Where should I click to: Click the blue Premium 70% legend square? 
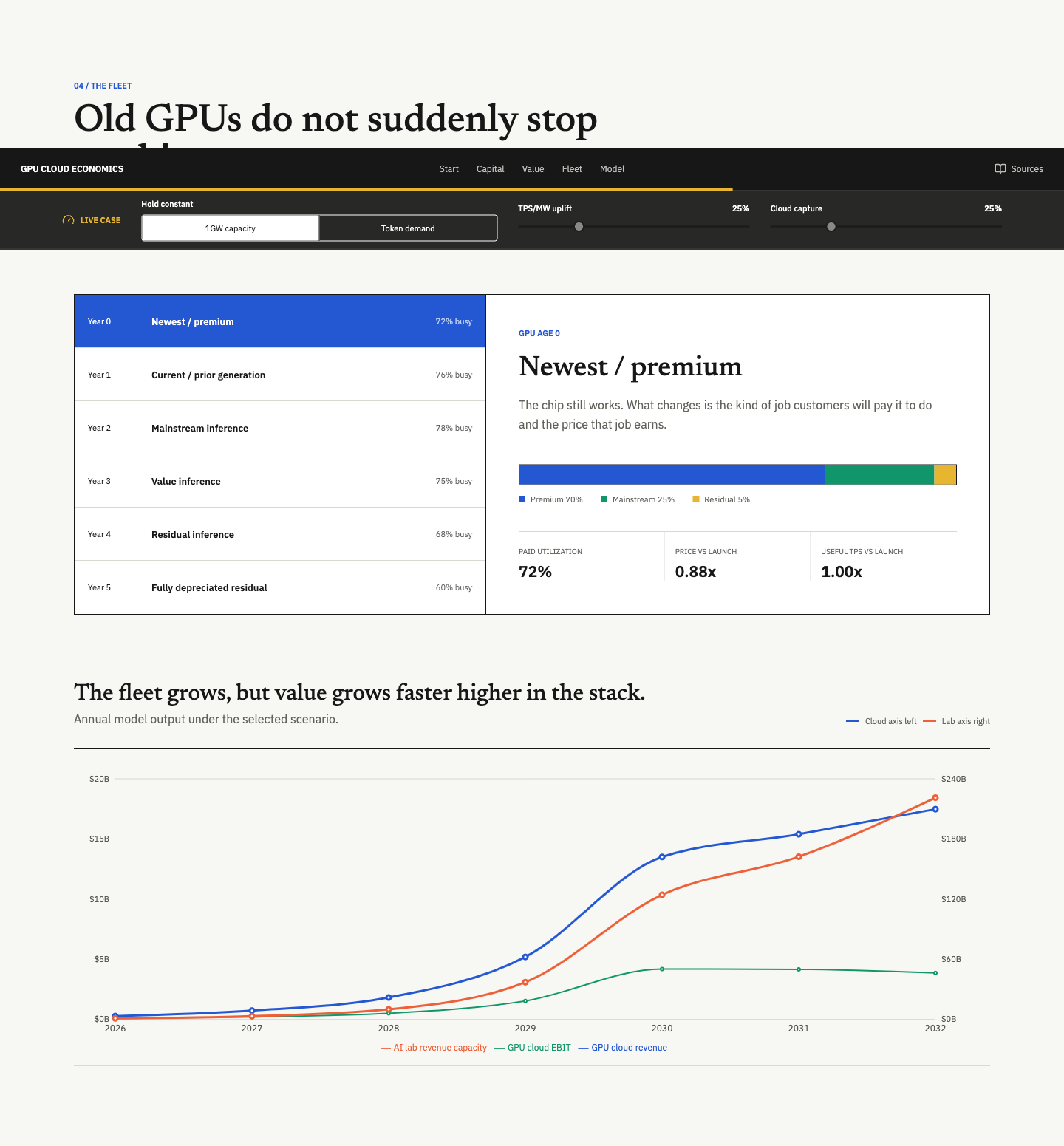pos(522,499)
